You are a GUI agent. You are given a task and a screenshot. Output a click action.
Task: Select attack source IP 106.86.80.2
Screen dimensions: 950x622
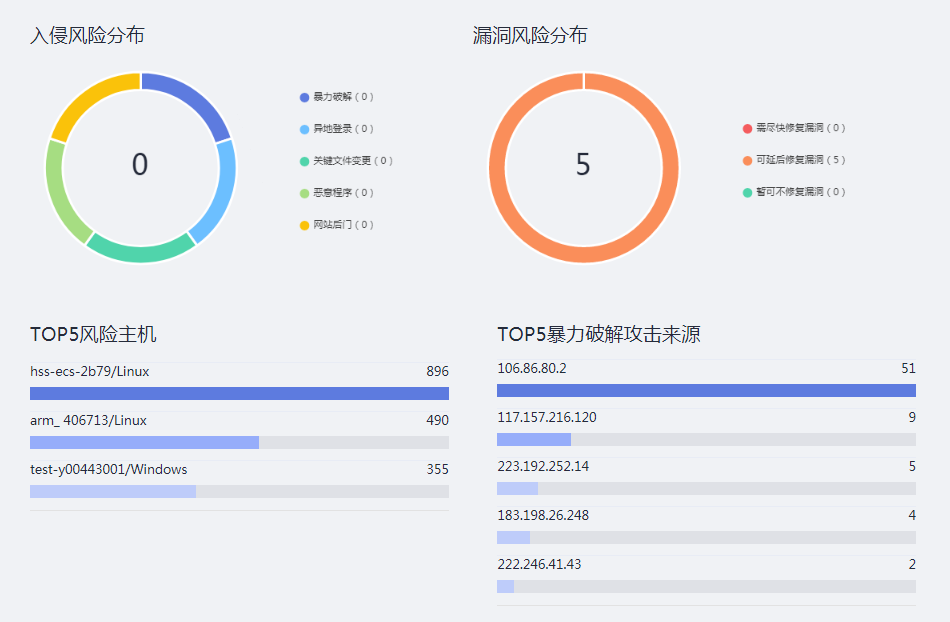[532, 368]
